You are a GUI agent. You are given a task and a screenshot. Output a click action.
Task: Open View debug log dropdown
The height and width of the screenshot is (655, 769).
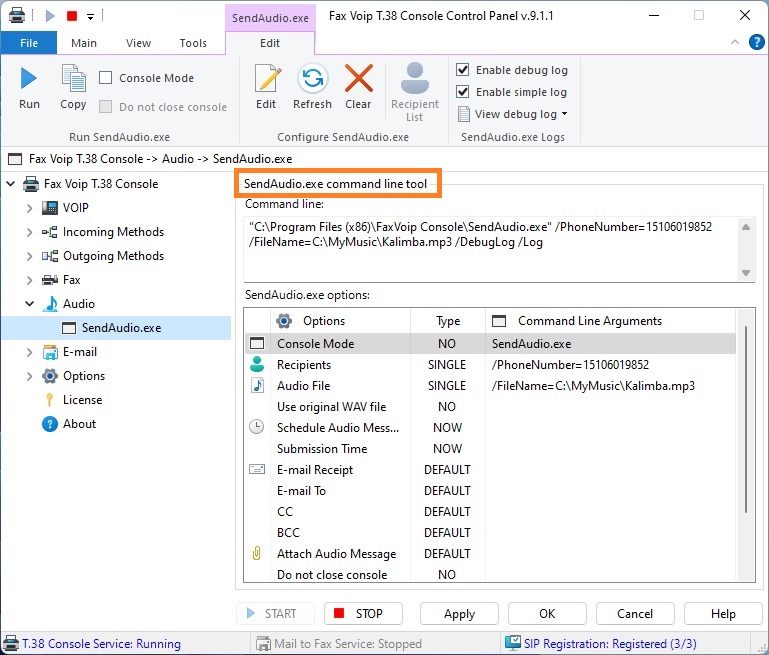[x=513, y=114]
